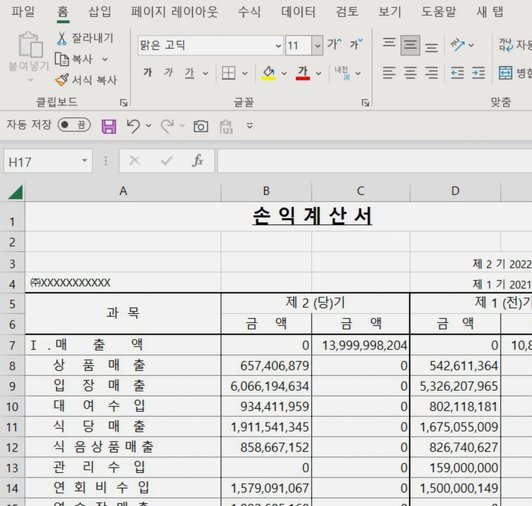
Task: Click the purple save icon
Action: pos(109,127)
